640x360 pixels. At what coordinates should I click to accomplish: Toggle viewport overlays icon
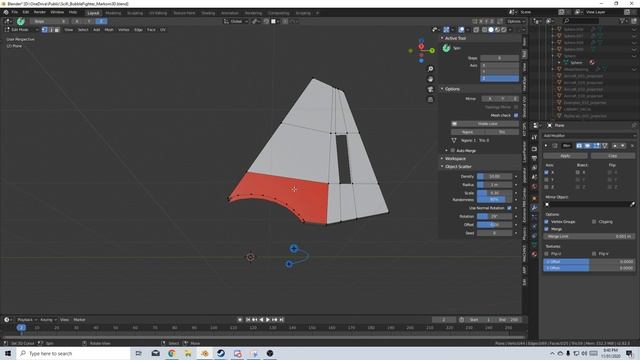coord(461,30)
